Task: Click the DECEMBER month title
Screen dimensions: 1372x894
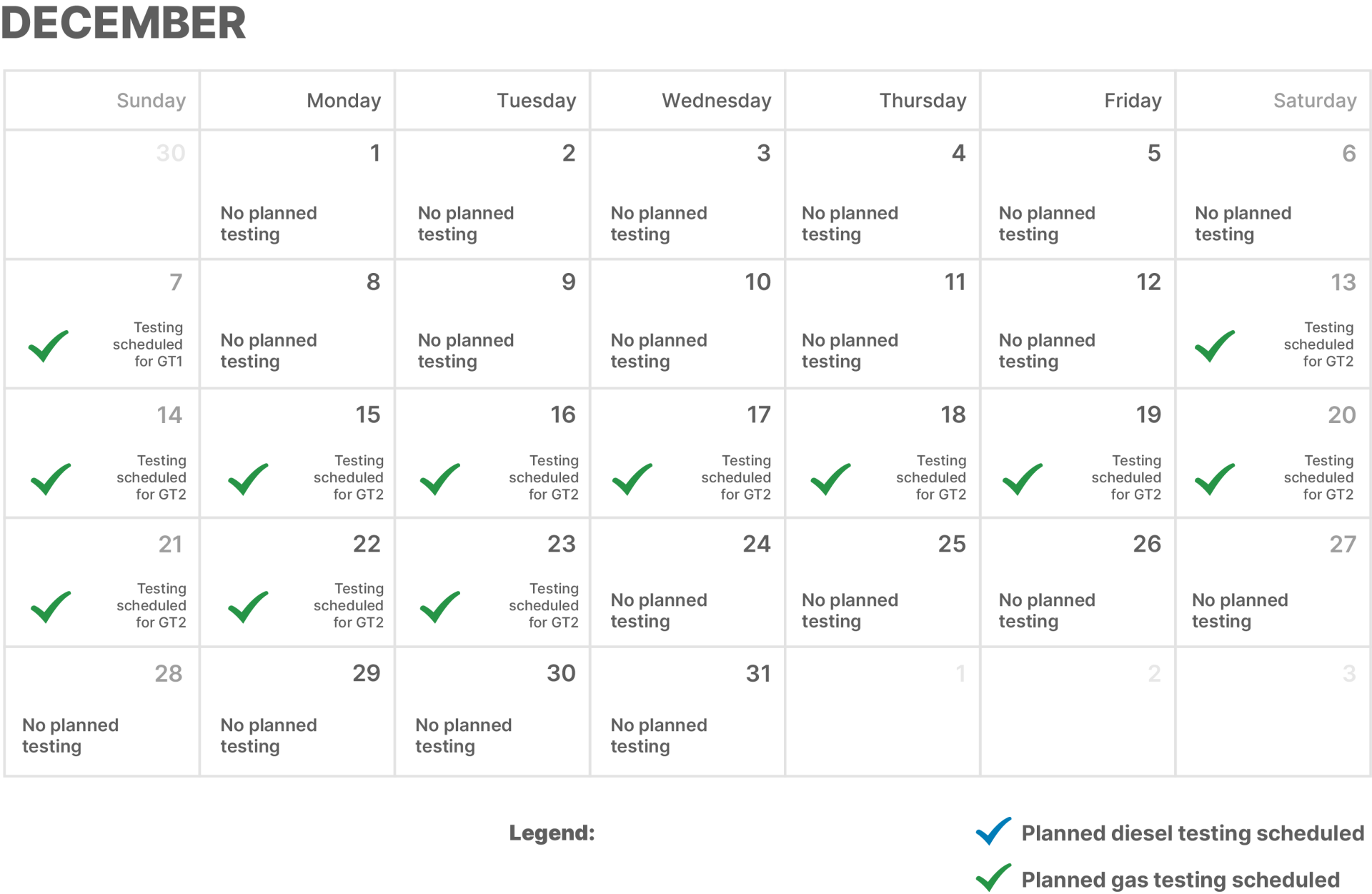Action: point(124,23)
